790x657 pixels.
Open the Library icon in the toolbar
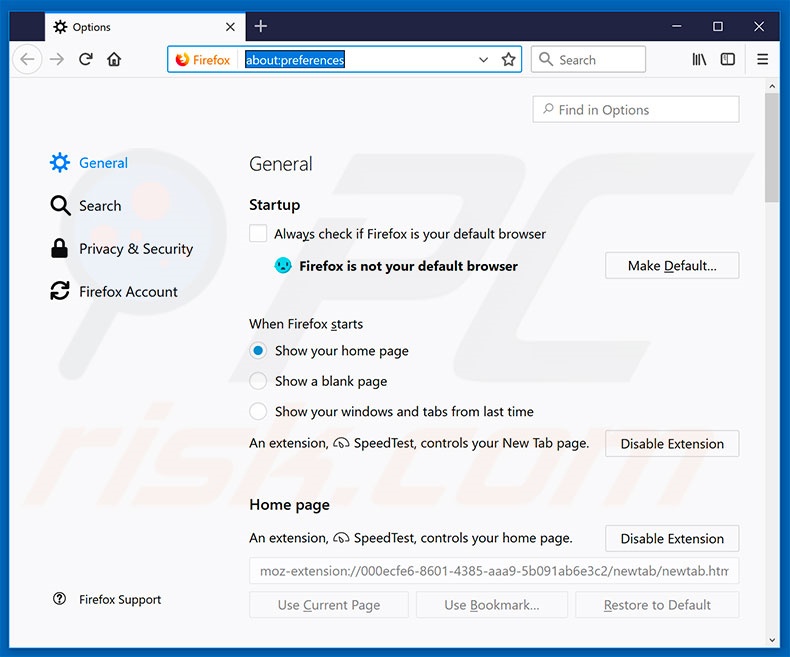click(700, 60)
